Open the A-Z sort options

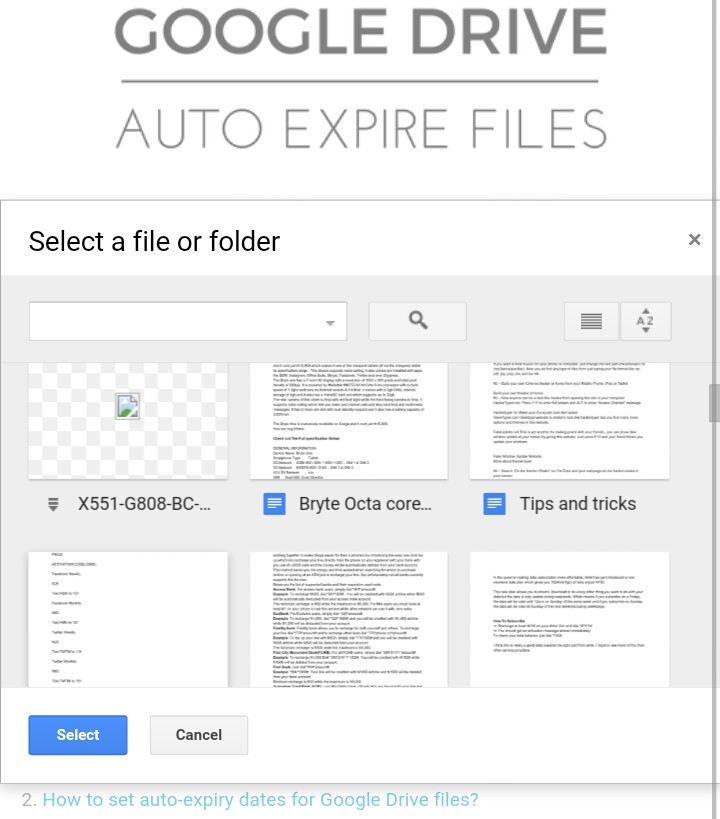pyautogui.click(x=645, y=321)
